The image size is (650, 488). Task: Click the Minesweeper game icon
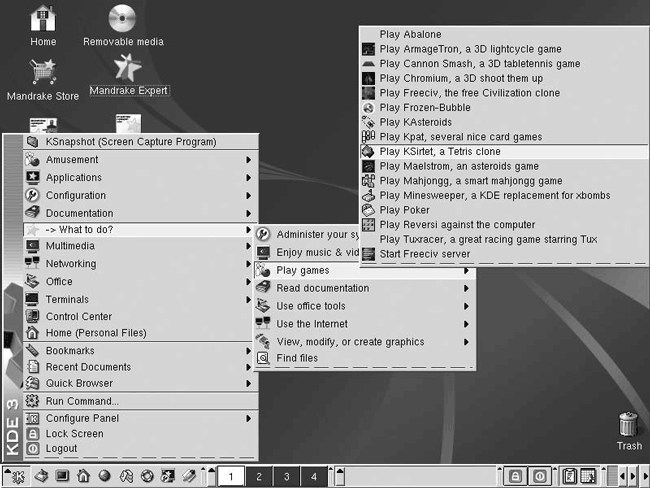tap(368, 195)
